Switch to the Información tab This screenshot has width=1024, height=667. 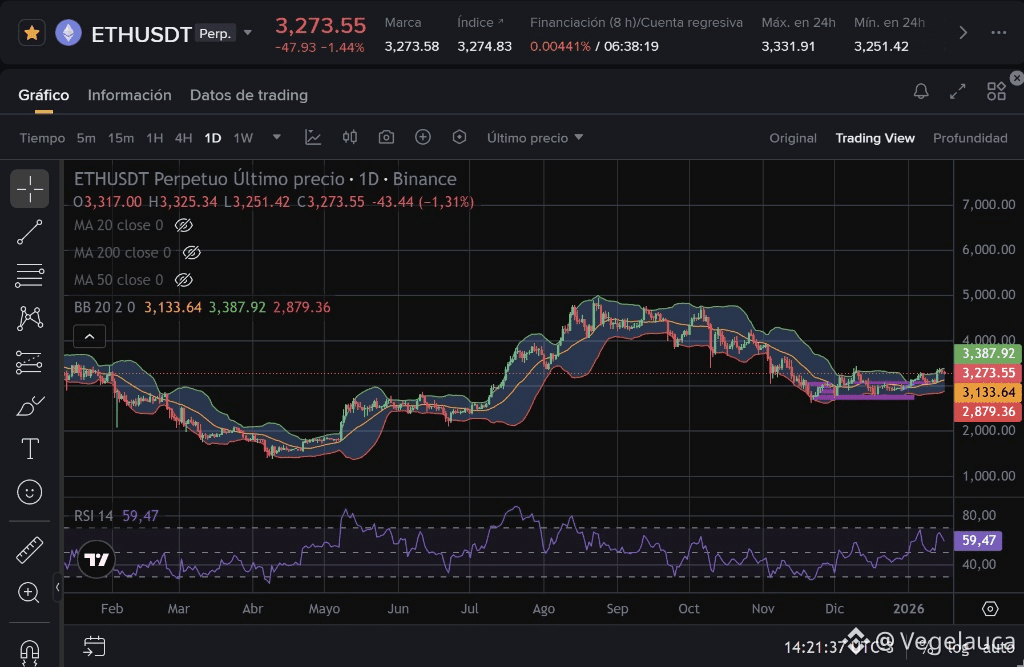[129, 95]
